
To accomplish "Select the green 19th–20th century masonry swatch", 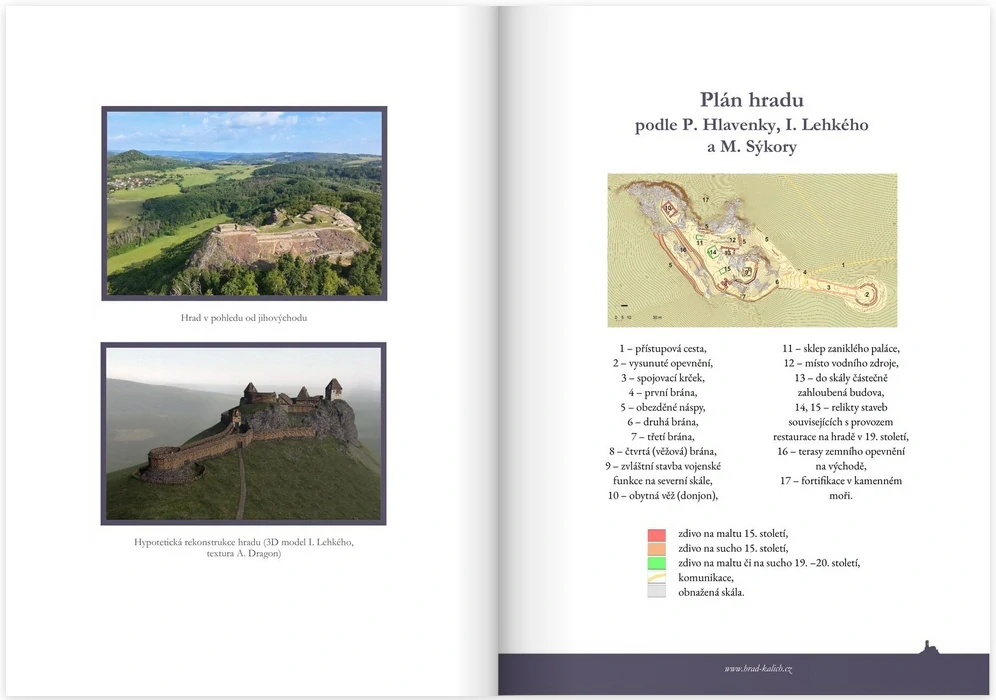I will (x=656, y=563).
